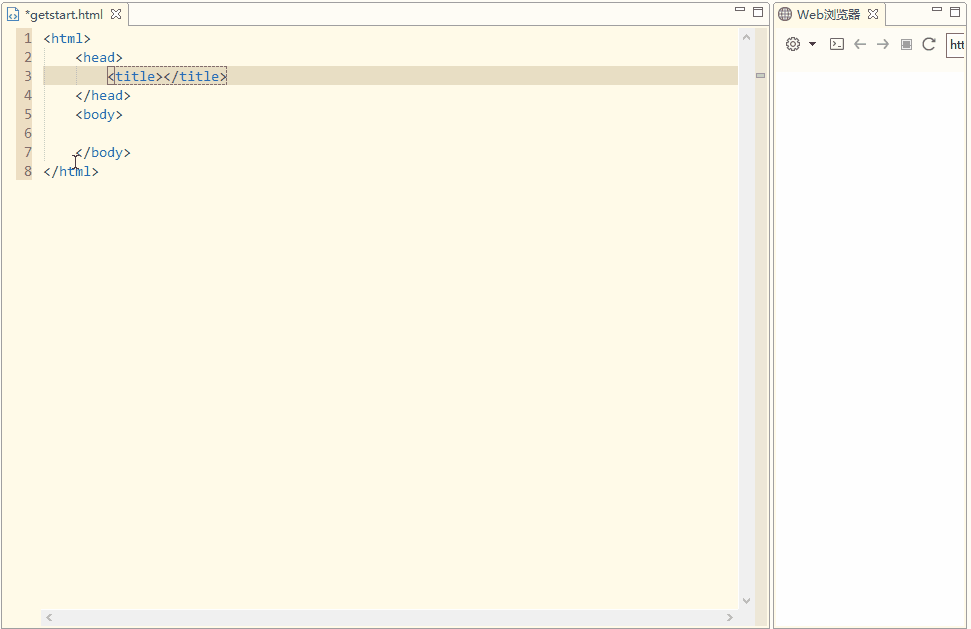Close the getstart.html tab
This screenshot has width=971, height=629.
click(x=116, y=14)
